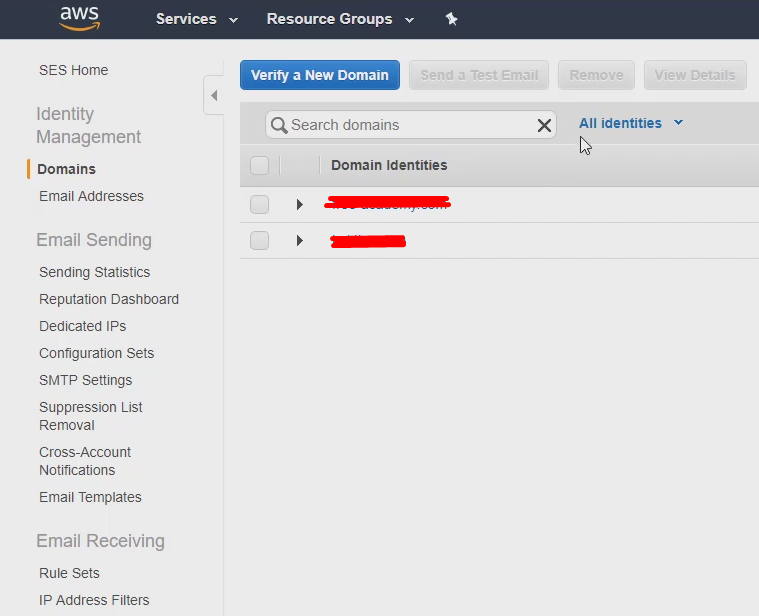Image resolution: width=759 pixels, height=616 pixels.
Task: Click the Send a Test Email button
Action: (479, 75)
